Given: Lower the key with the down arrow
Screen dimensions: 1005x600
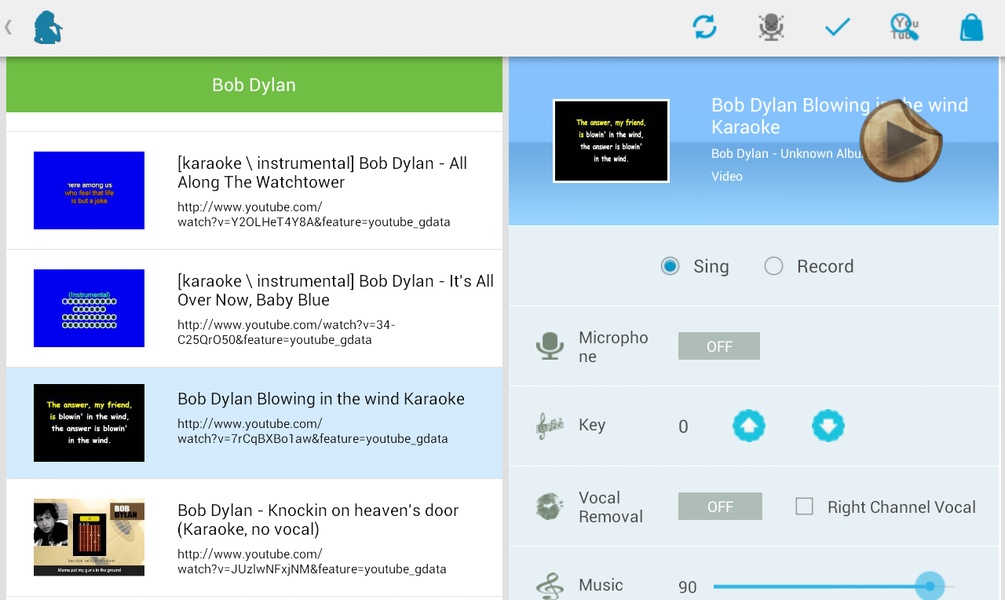Looking at the screenshot, I should 828,426.
